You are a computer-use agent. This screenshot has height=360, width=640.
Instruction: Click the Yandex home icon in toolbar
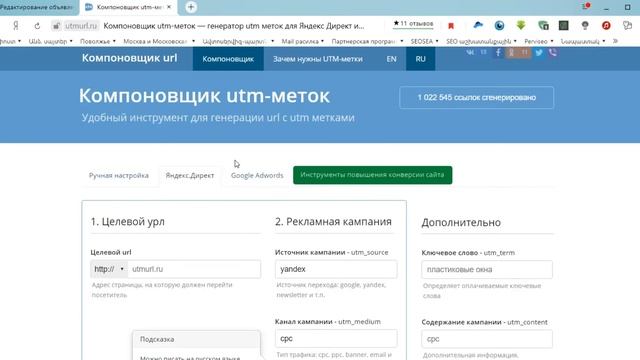click(x=16, y=26)
